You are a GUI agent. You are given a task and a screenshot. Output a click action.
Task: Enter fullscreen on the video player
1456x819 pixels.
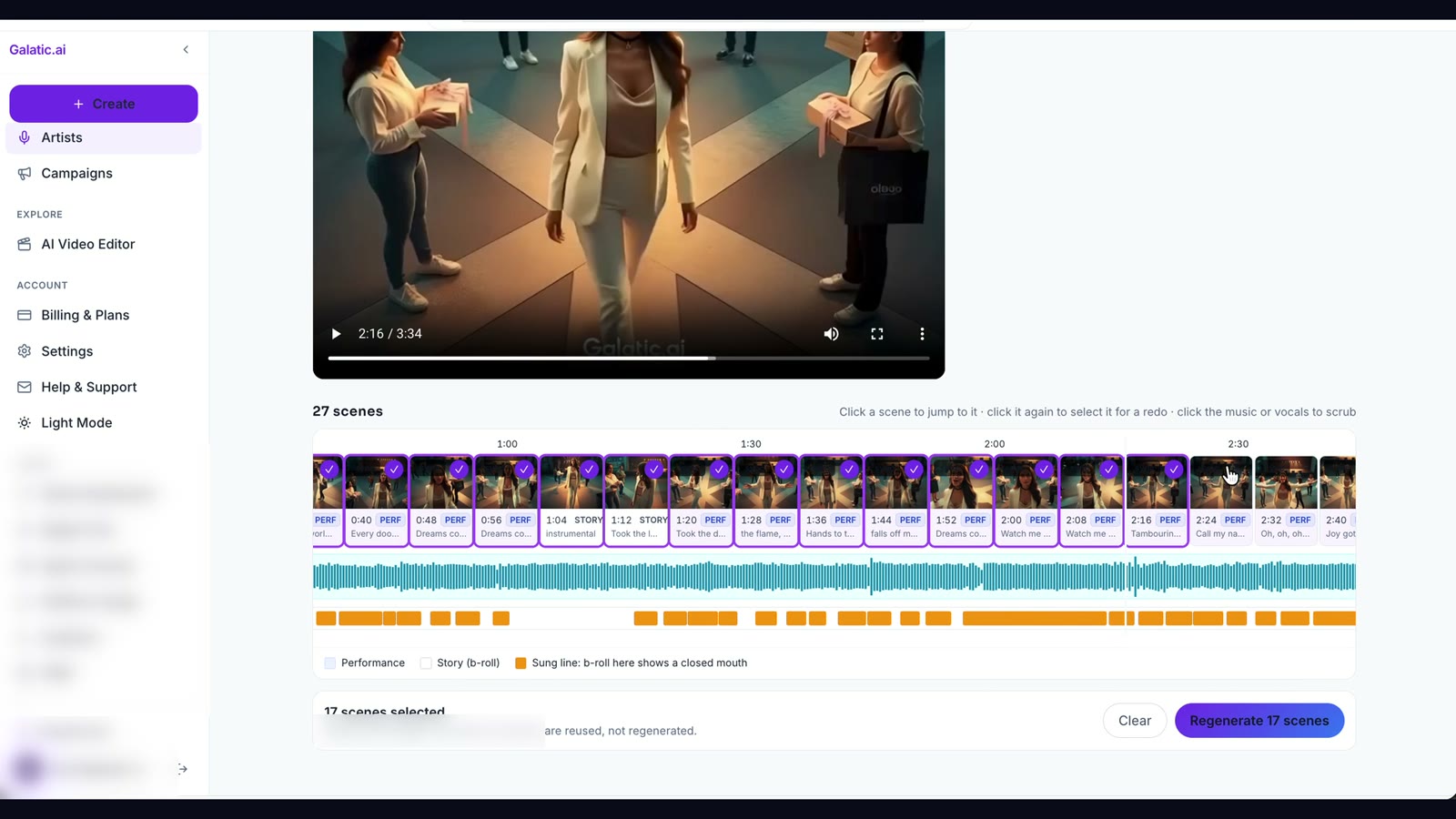[x=877, y=334]
